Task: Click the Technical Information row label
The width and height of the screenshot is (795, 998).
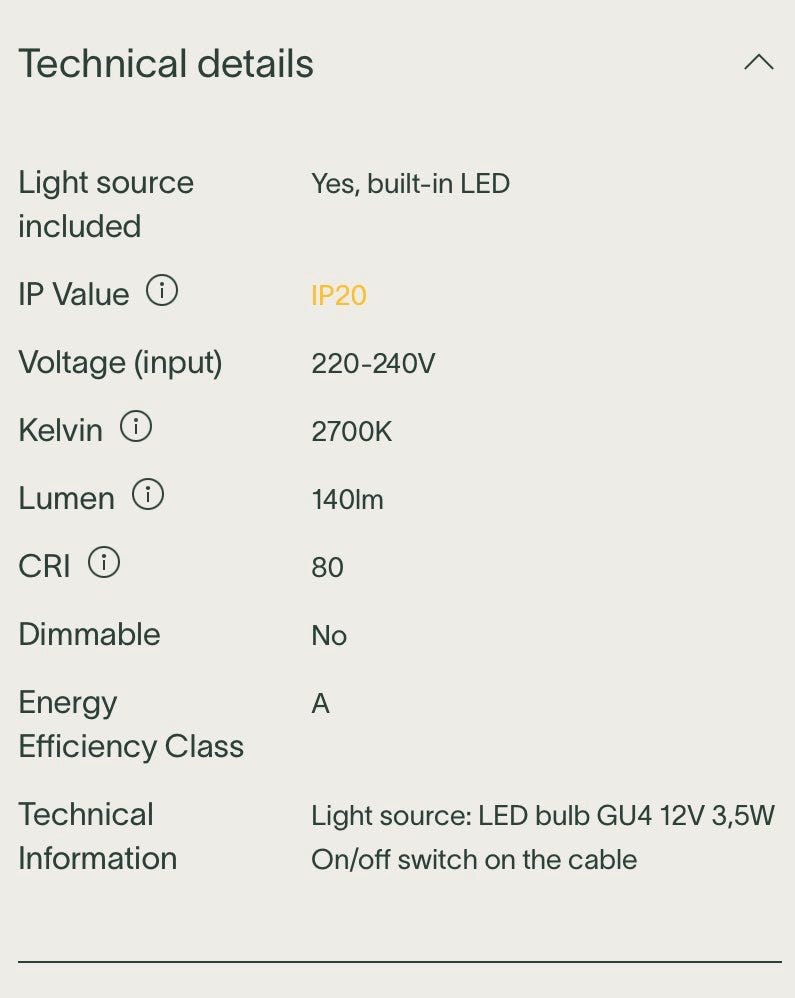Action: coord(97,836)
